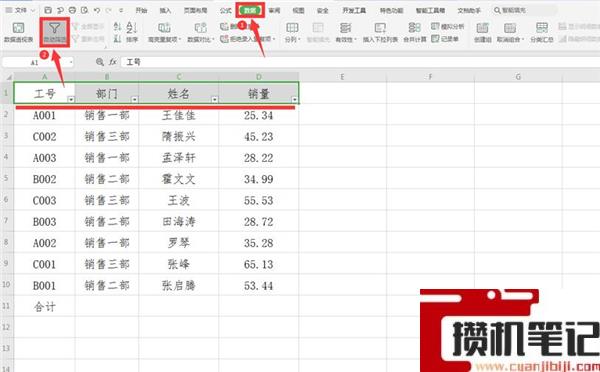
Task: Click the 模拟分析 what-if analysis button
Action: (x=448, y=26)
